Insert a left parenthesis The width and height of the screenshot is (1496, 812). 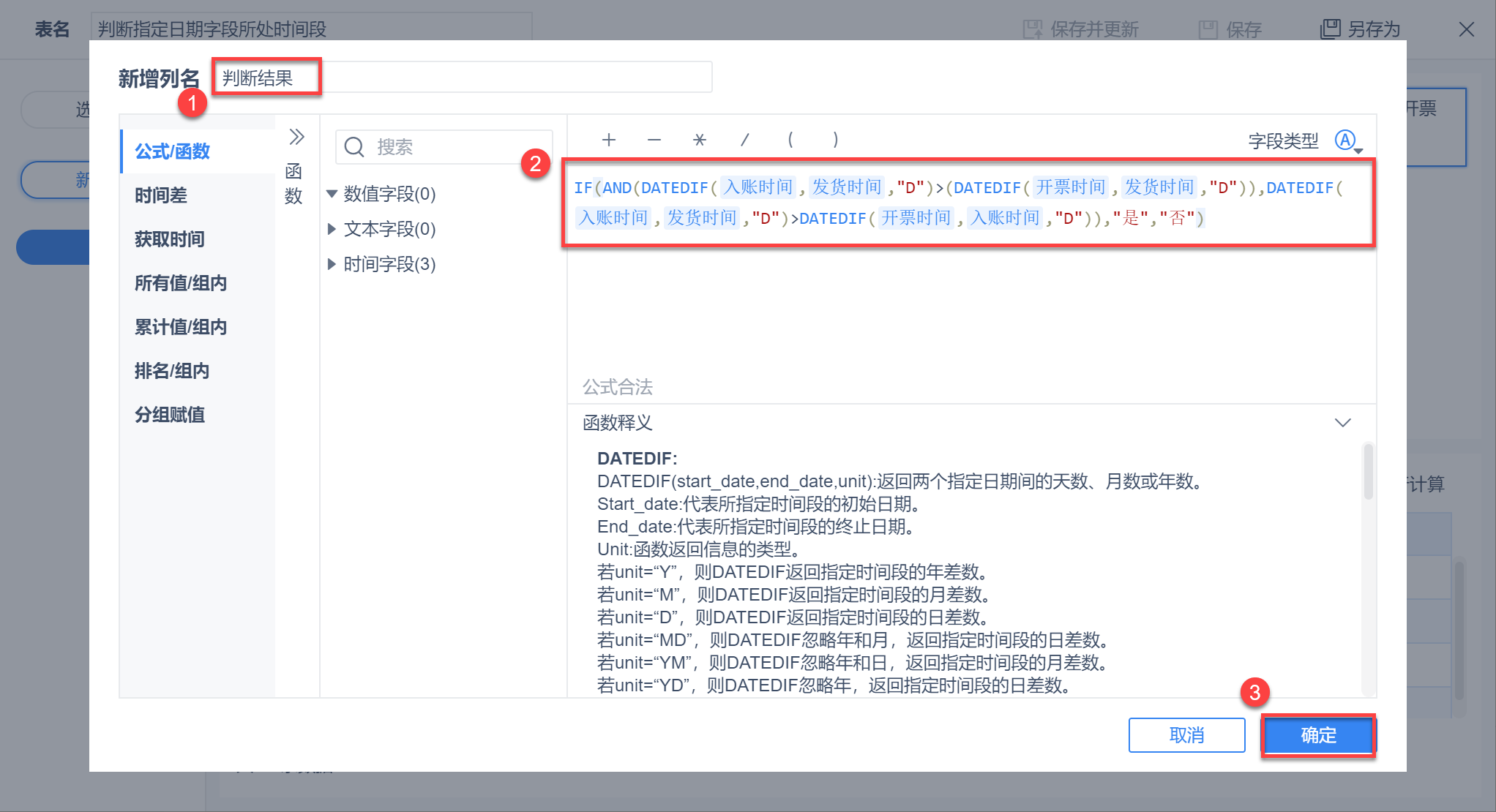click(x=790, y=140)
